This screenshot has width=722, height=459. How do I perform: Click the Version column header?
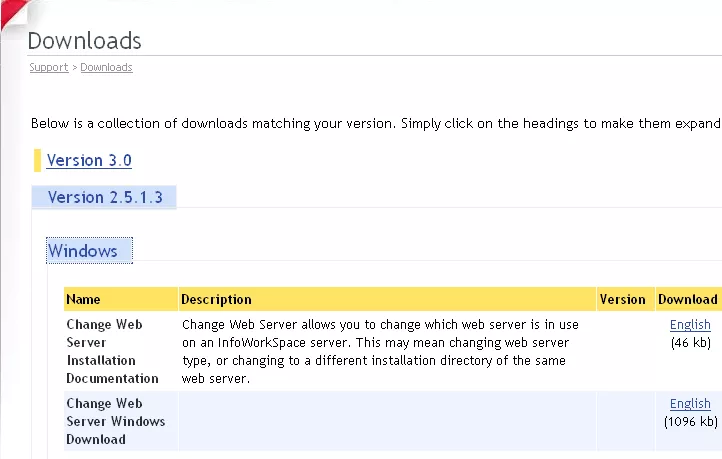622,299
